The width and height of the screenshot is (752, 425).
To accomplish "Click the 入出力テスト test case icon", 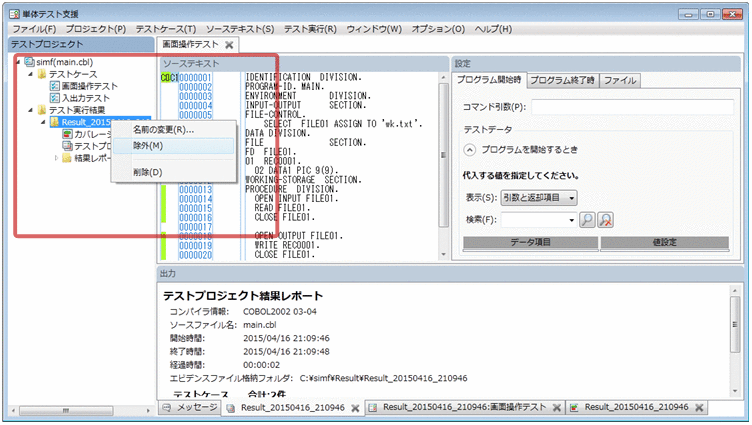I will (55, 98).
